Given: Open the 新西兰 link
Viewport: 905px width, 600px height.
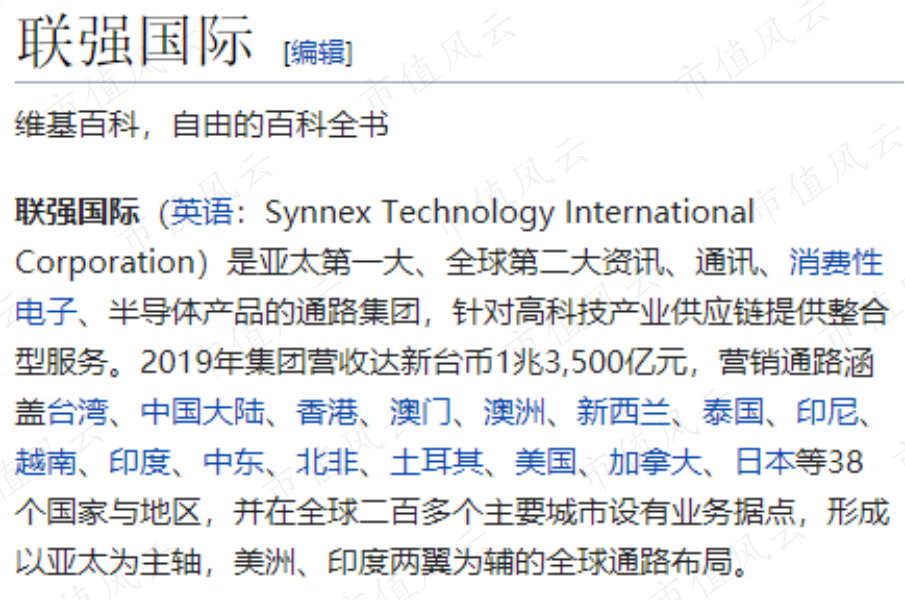Looking at the screenshot, I should (x=623, y=412).
